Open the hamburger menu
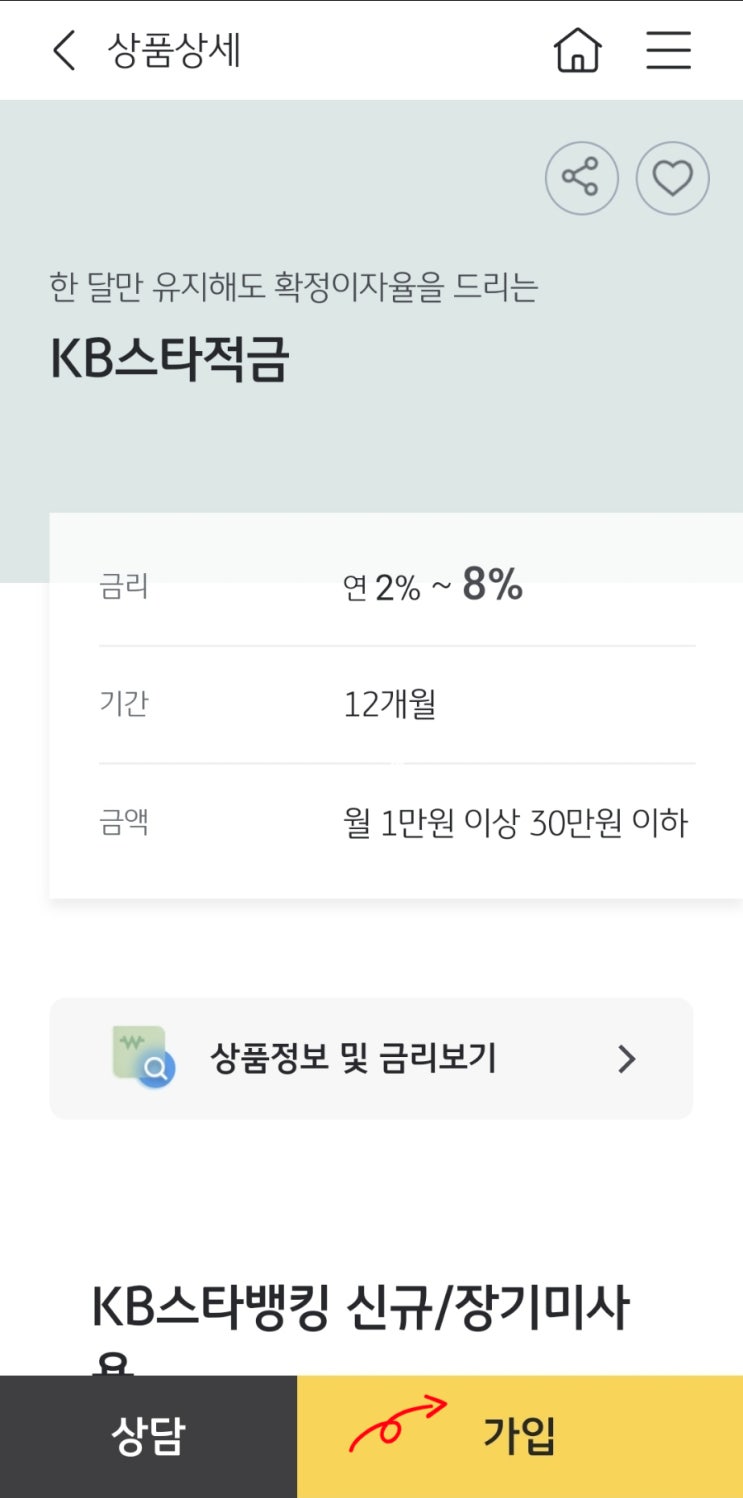Screen dimensions: 743x1498 (x=668, y=50)
